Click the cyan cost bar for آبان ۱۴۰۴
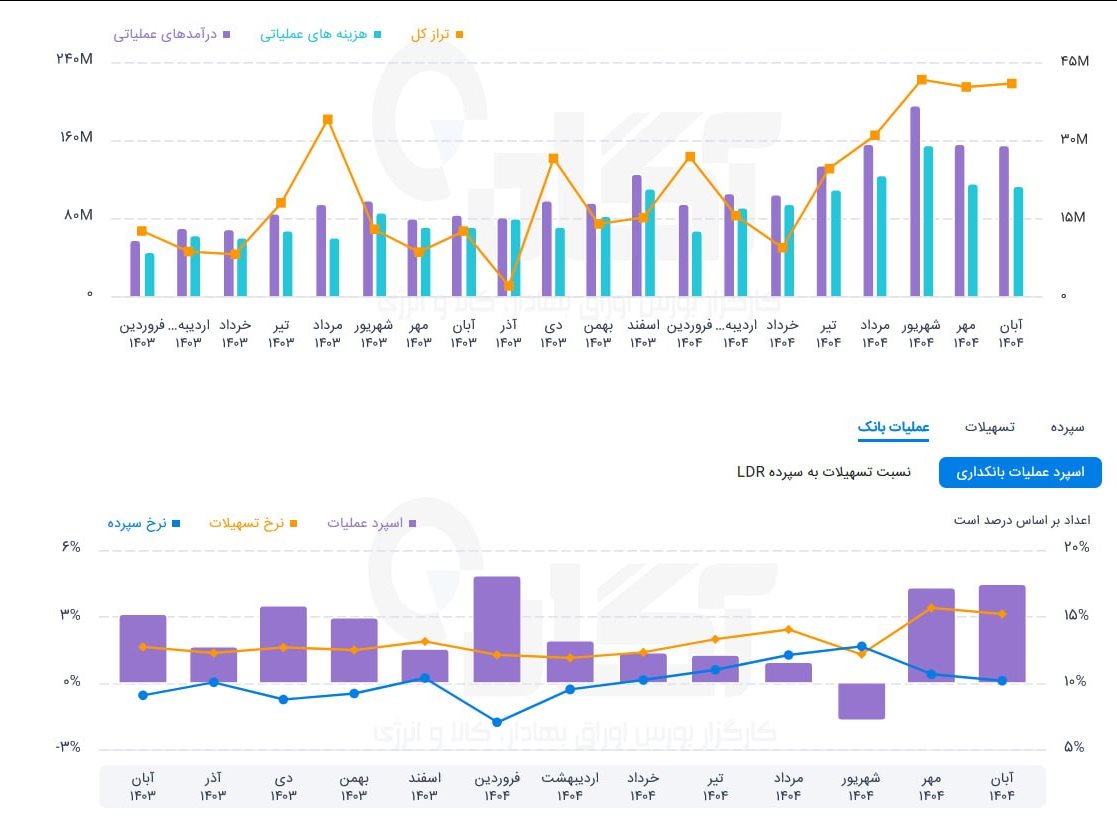 1018,241
